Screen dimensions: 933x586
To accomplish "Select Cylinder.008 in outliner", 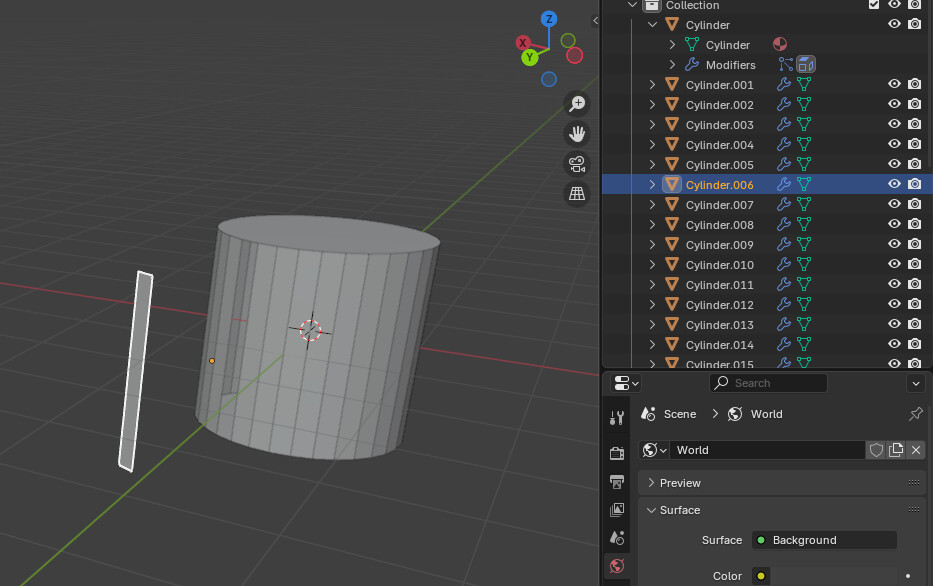I will [719, 225].
